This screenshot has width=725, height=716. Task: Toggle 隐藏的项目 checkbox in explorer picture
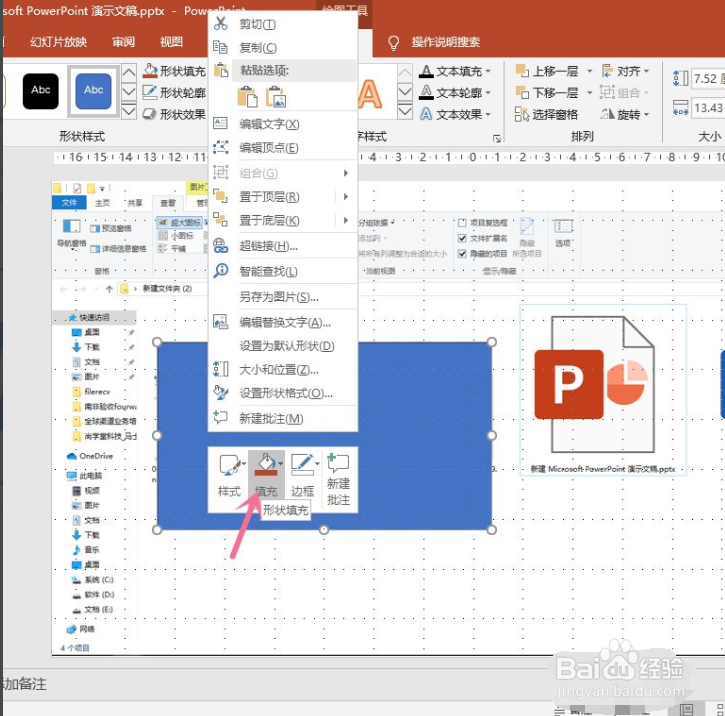462,253
